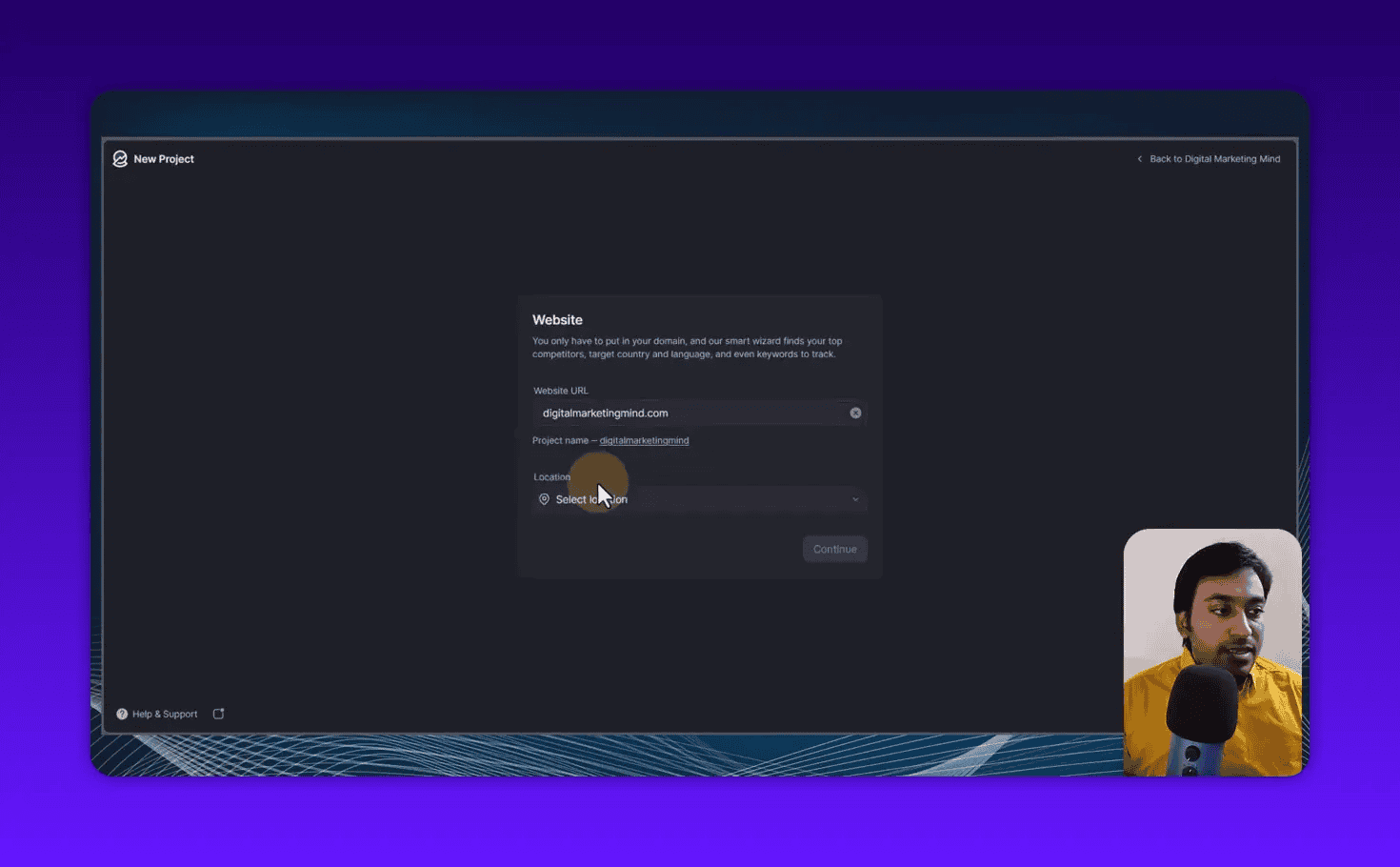The width and height of the screenshot is (1400, 867).
Task: Click the square badge icon beside Help & Support
Action: (218, 713)
